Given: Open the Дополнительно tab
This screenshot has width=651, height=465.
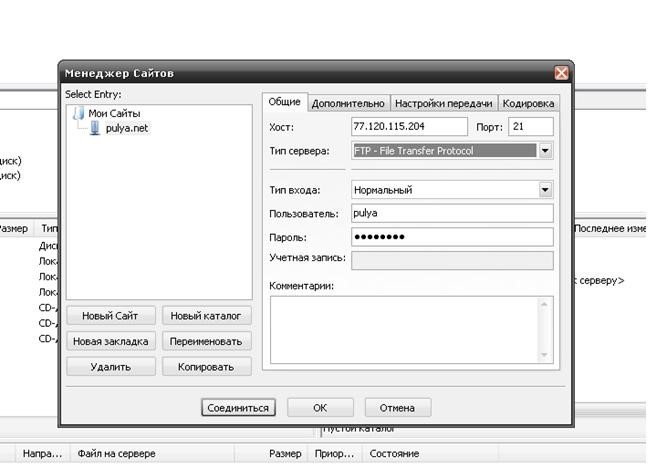Looking at the screenshot, I should point(348,103).
